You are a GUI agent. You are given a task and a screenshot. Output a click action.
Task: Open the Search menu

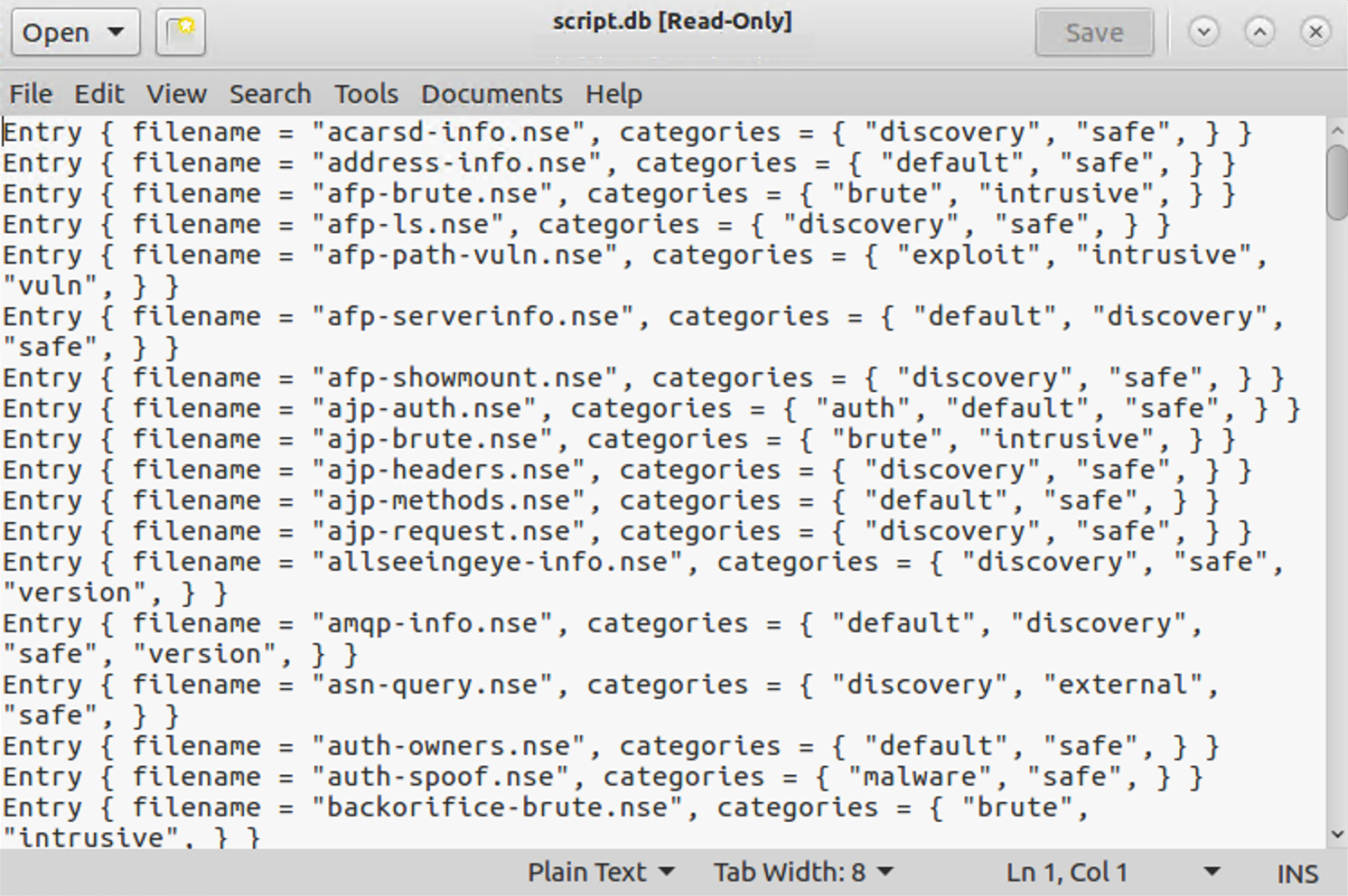point(270,93)
